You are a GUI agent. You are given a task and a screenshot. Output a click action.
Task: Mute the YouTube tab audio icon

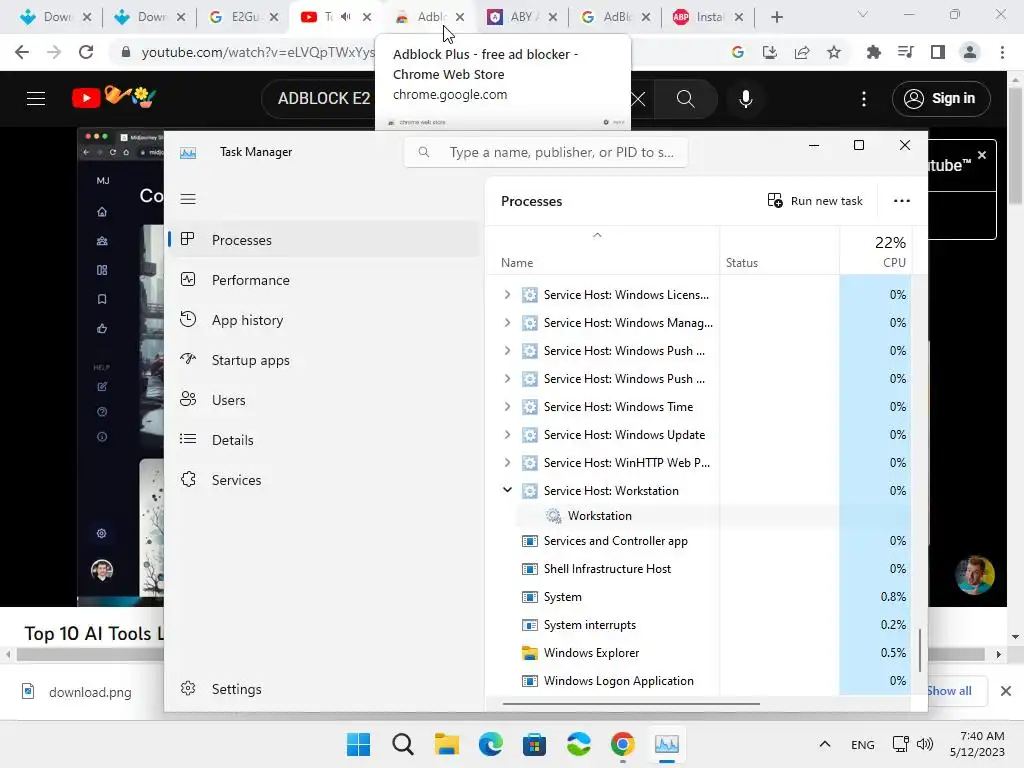tap(345, 17)
